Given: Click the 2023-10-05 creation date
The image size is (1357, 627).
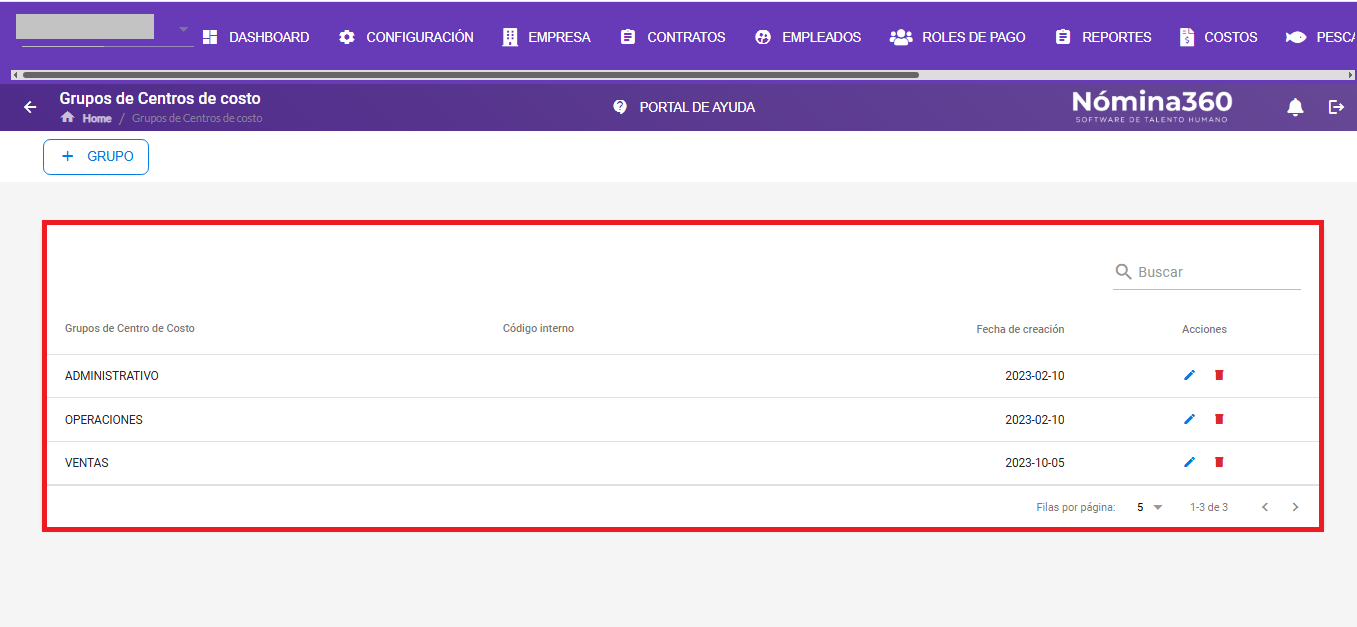Looking at the screenshot, I should tap(1035, 463).
